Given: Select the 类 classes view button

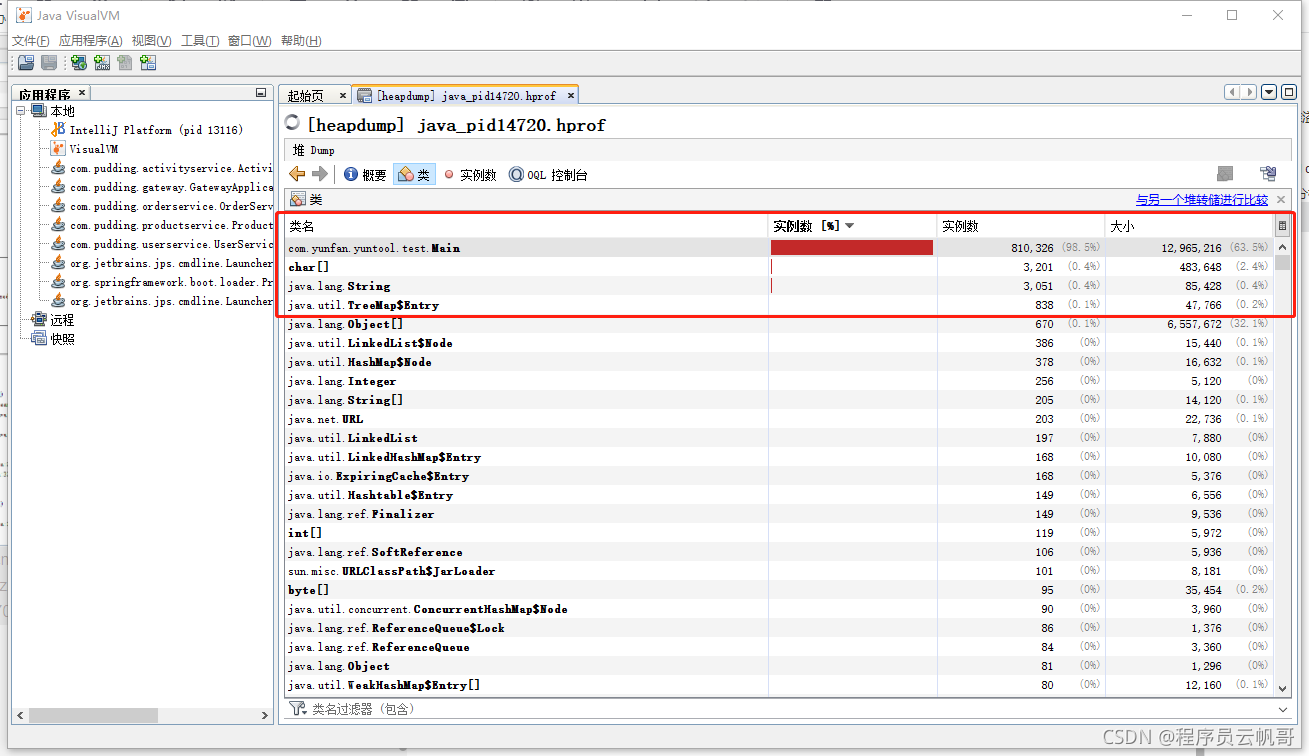Looking at the screenshot, I should click(414, 174).
